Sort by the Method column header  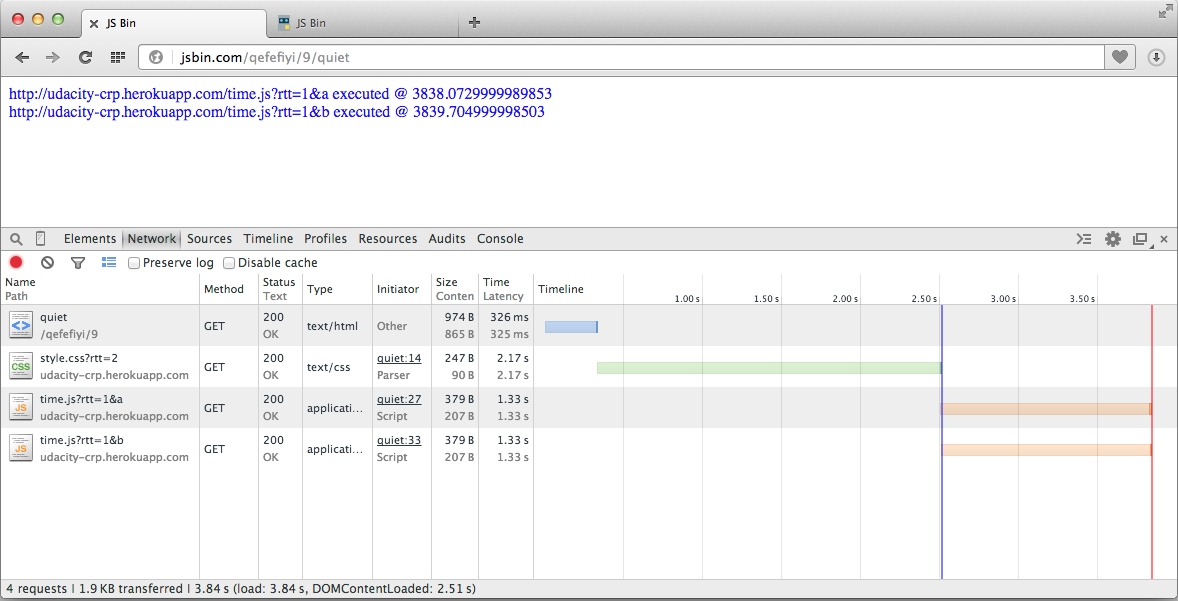(x=228, y=289)
